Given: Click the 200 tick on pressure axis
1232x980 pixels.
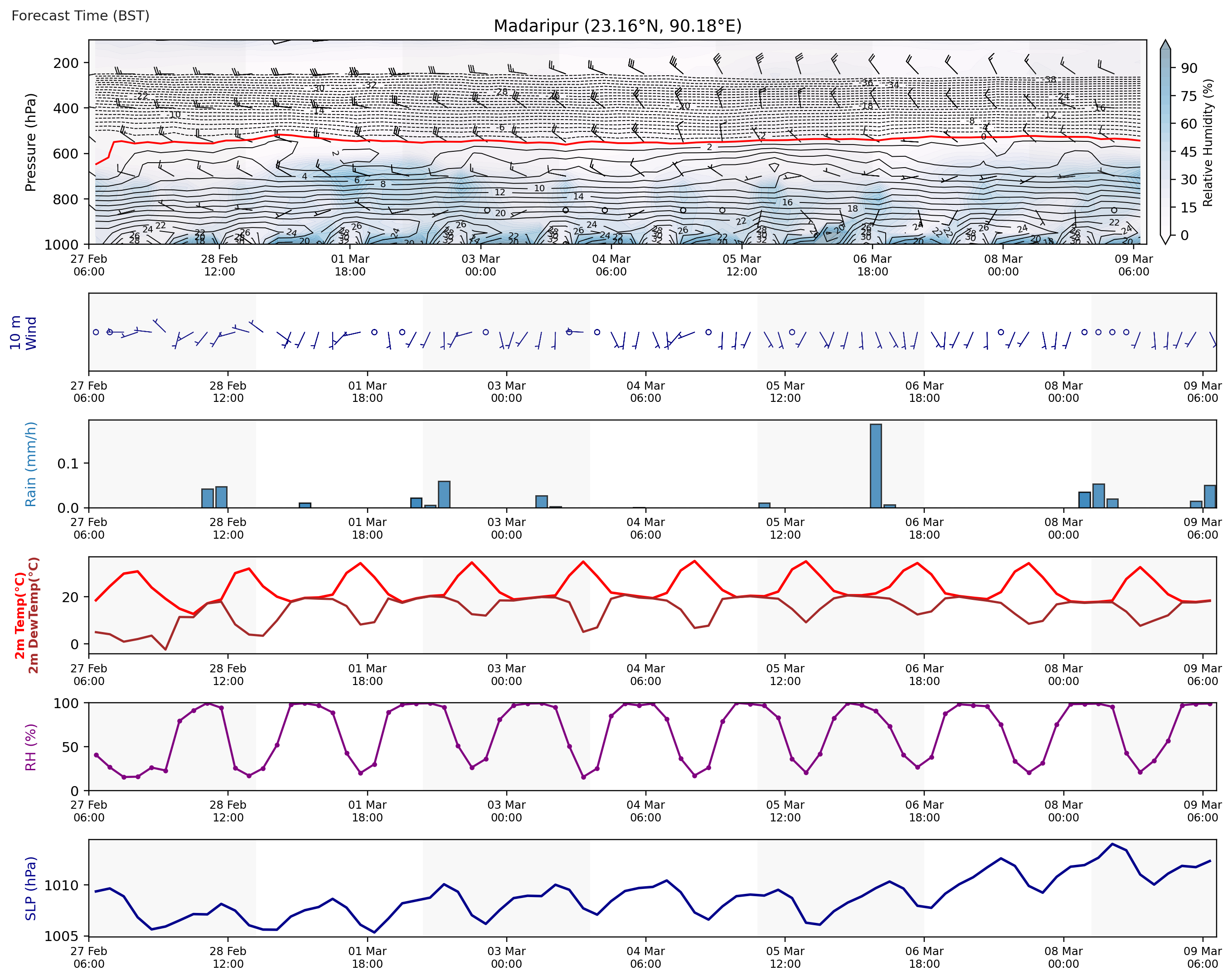Looking at the screenshot, I should tap(66, 63).
